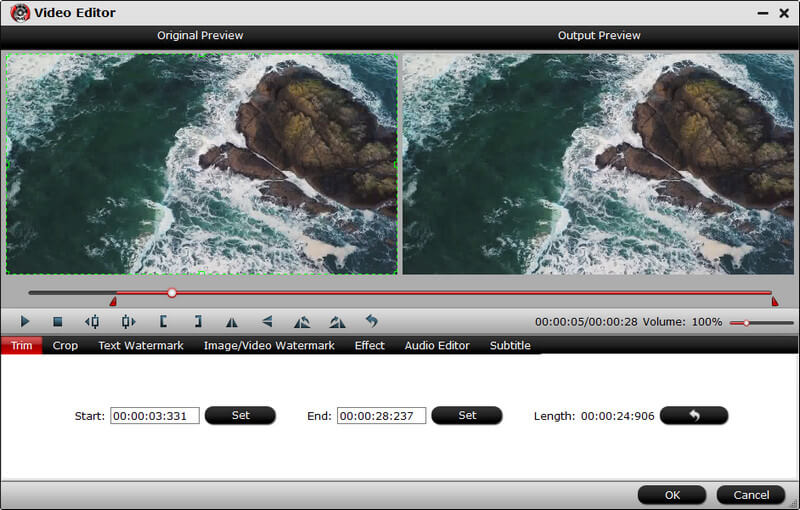
Task: Reset trim length with the arrow button
Action: point(694,416)
